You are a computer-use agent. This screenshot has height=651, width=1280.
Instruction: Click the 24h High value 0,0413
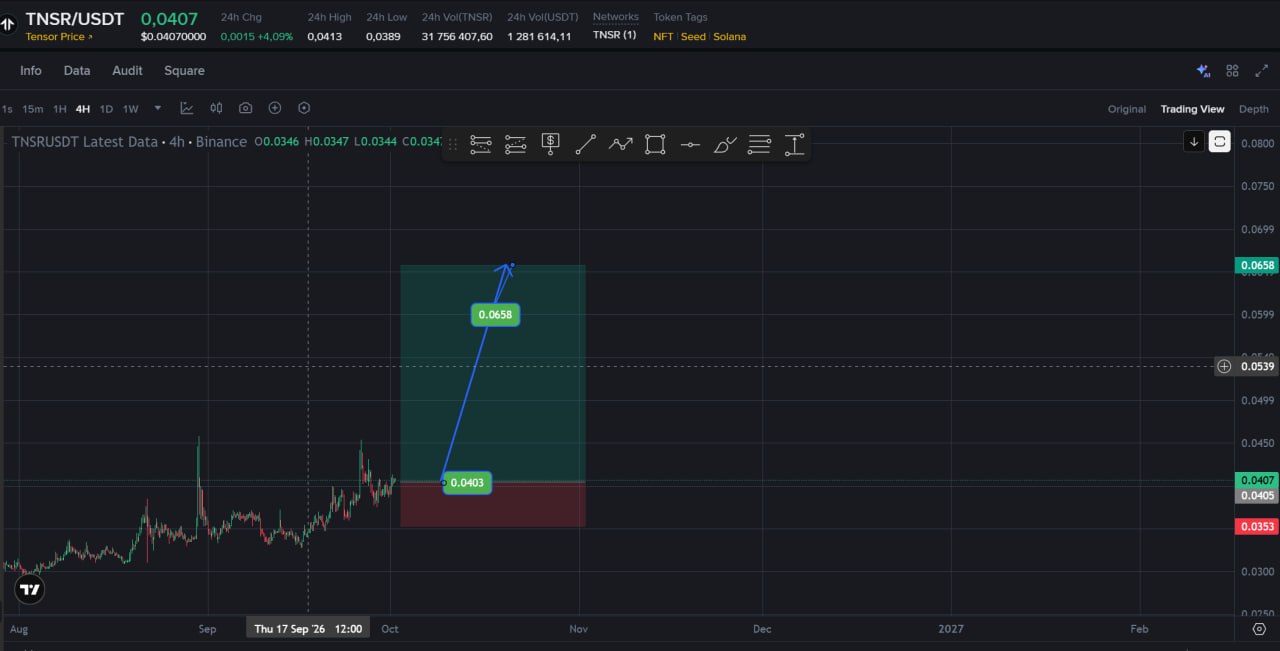coord(324,37)
